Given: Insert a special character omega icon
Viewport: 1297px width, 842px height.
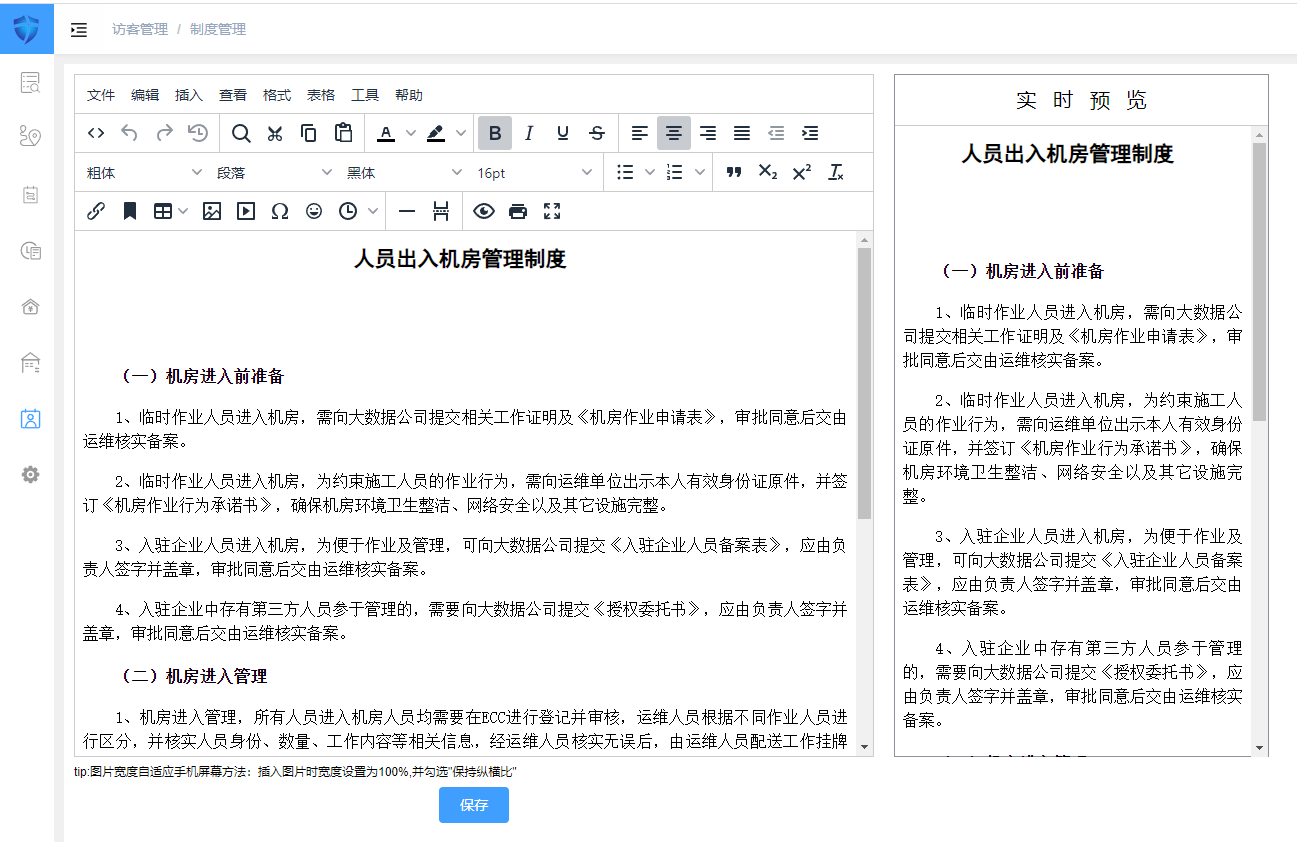Looking at the screenshot, I should tap(280, 211).
